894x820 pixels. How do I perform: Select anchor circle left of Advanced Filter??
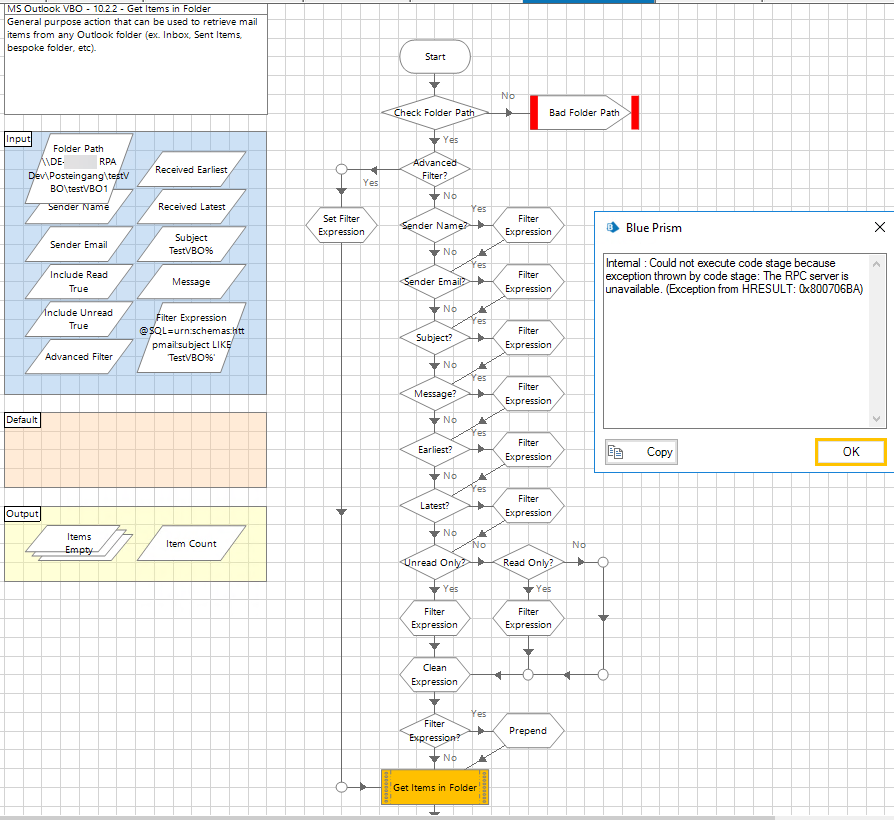342,169
